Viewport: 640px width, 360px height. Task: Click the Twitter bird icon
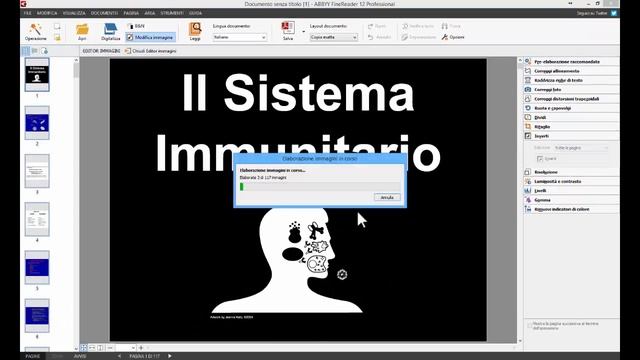(x=613, y=13)
